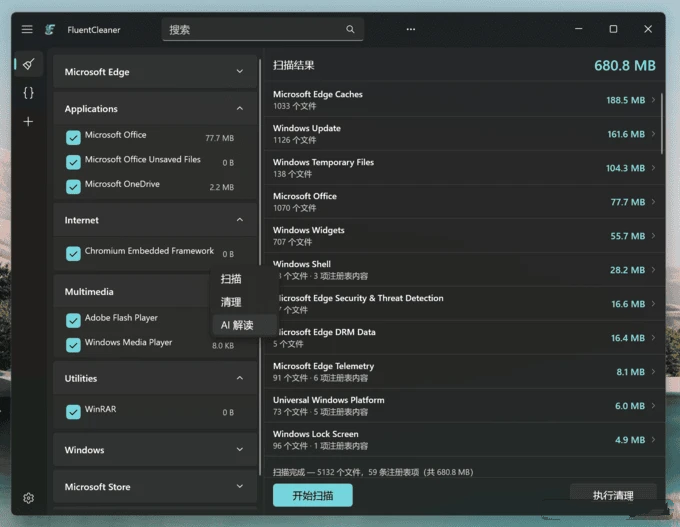Open settings gear in sidebar
The image size is (680, 527).
tap(28, 498)
